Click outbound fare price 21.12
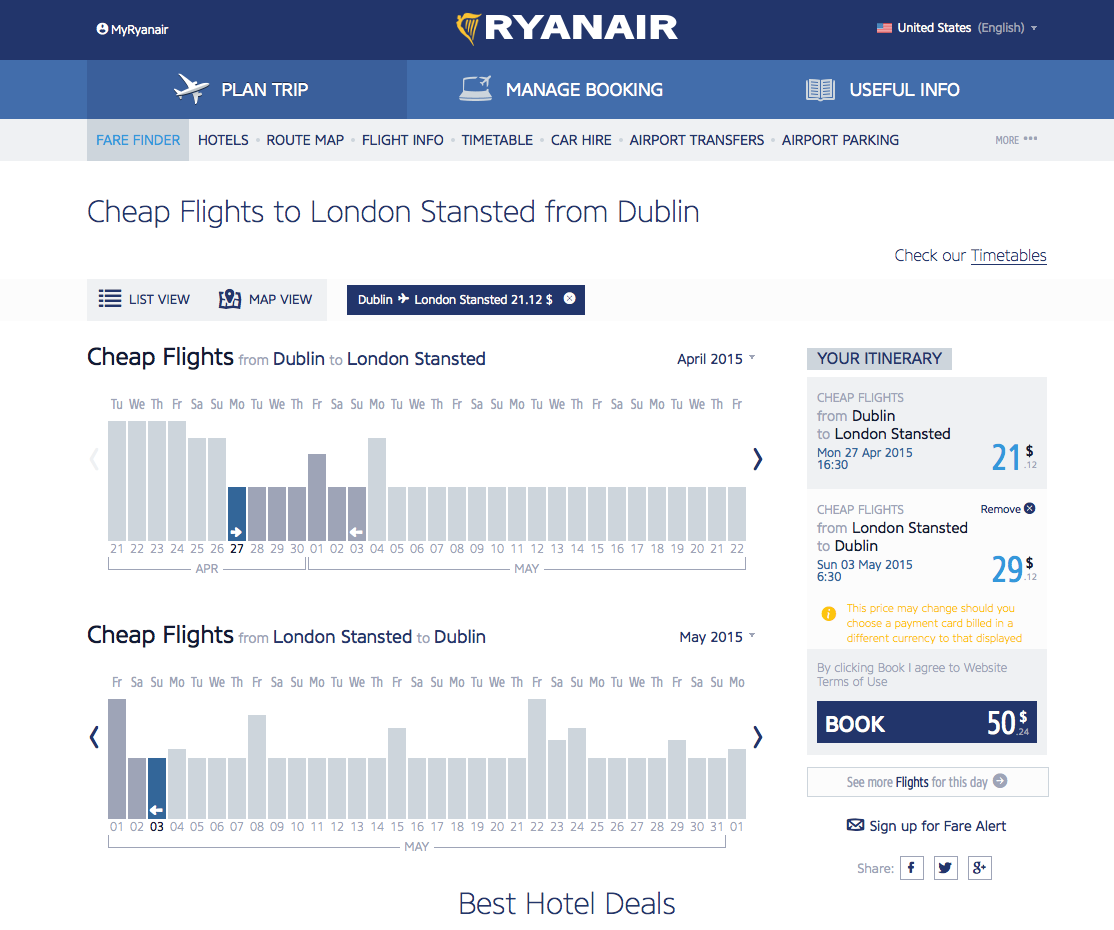The image size is (1114, 930). [x=1014, y=457]
